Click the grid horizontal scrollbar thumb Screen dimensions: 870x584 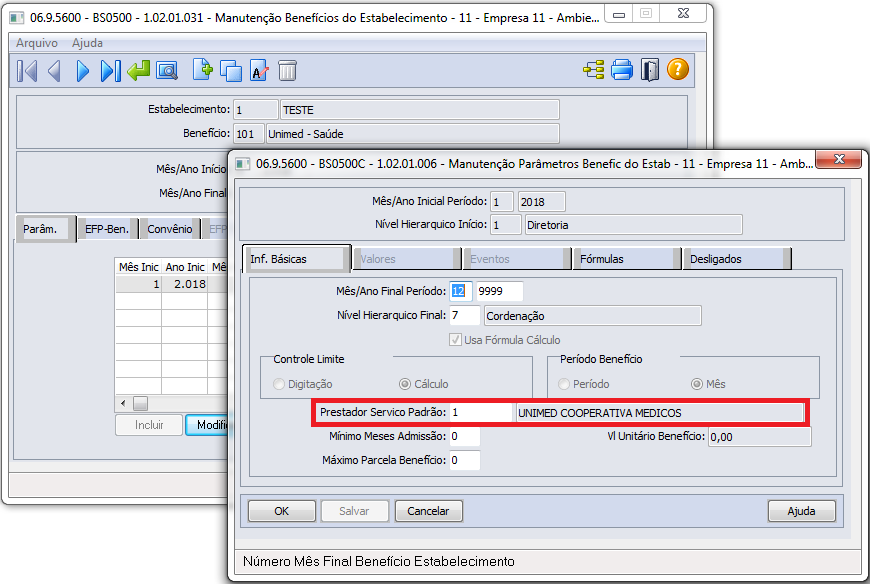click(x=141, y=403)
